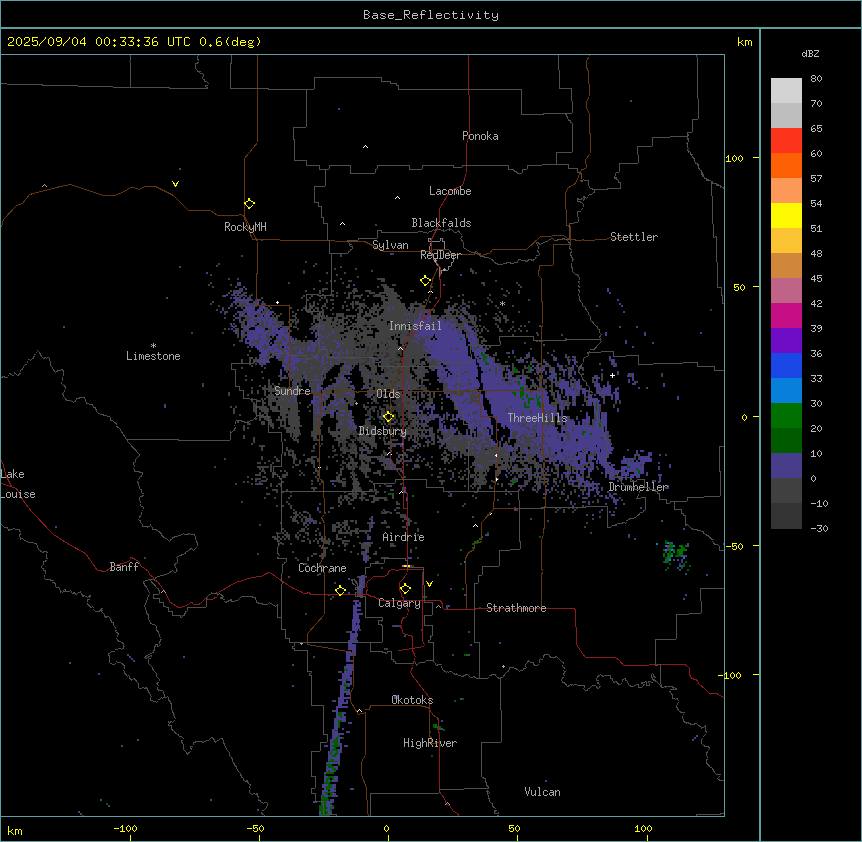Click the RedDeer city label

440,255
